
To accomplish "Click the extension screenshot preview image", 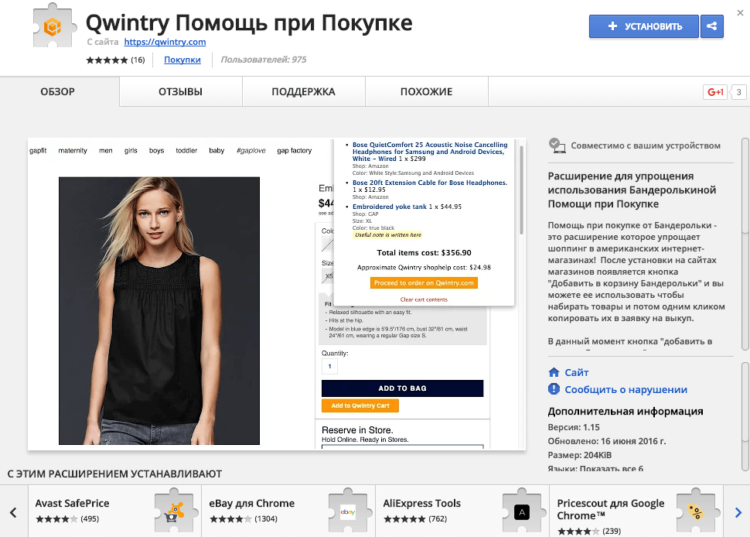I will pyautogui.click(x=276, y=294).
